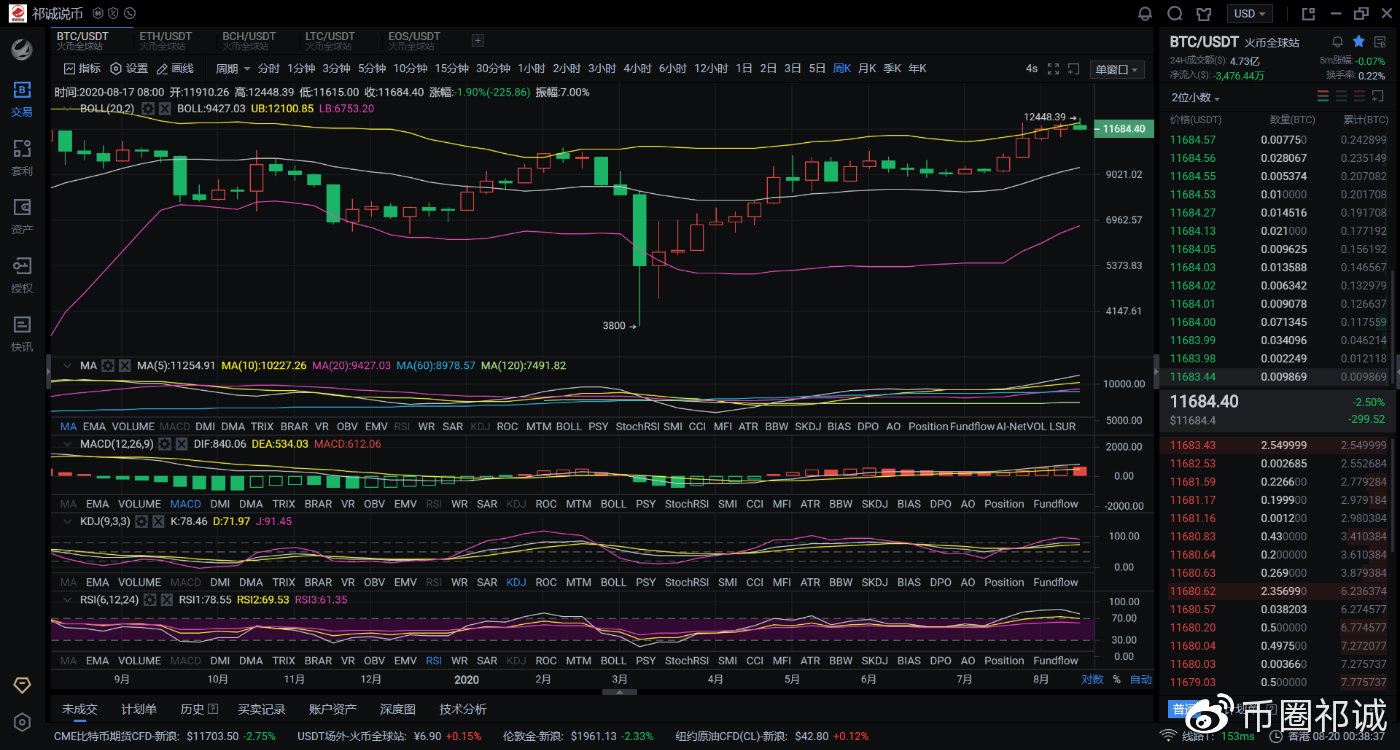Collapse the RSI indicator panel
The image size is (1400, 750).
pyautogui.click(x=68, y=599)
